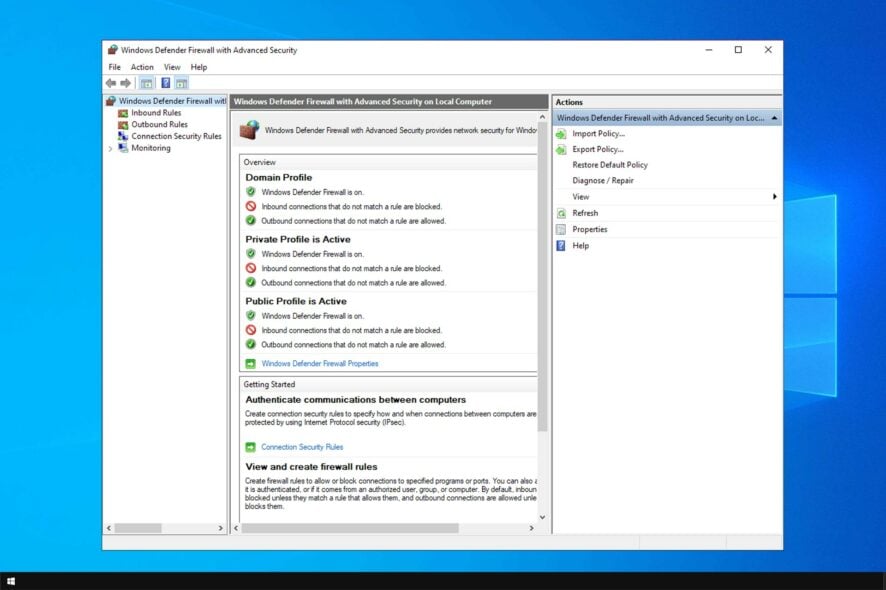Select Connection Security Rules tree item
The image size is (886, 590).
pyautogui.click(x=176, y=136)
